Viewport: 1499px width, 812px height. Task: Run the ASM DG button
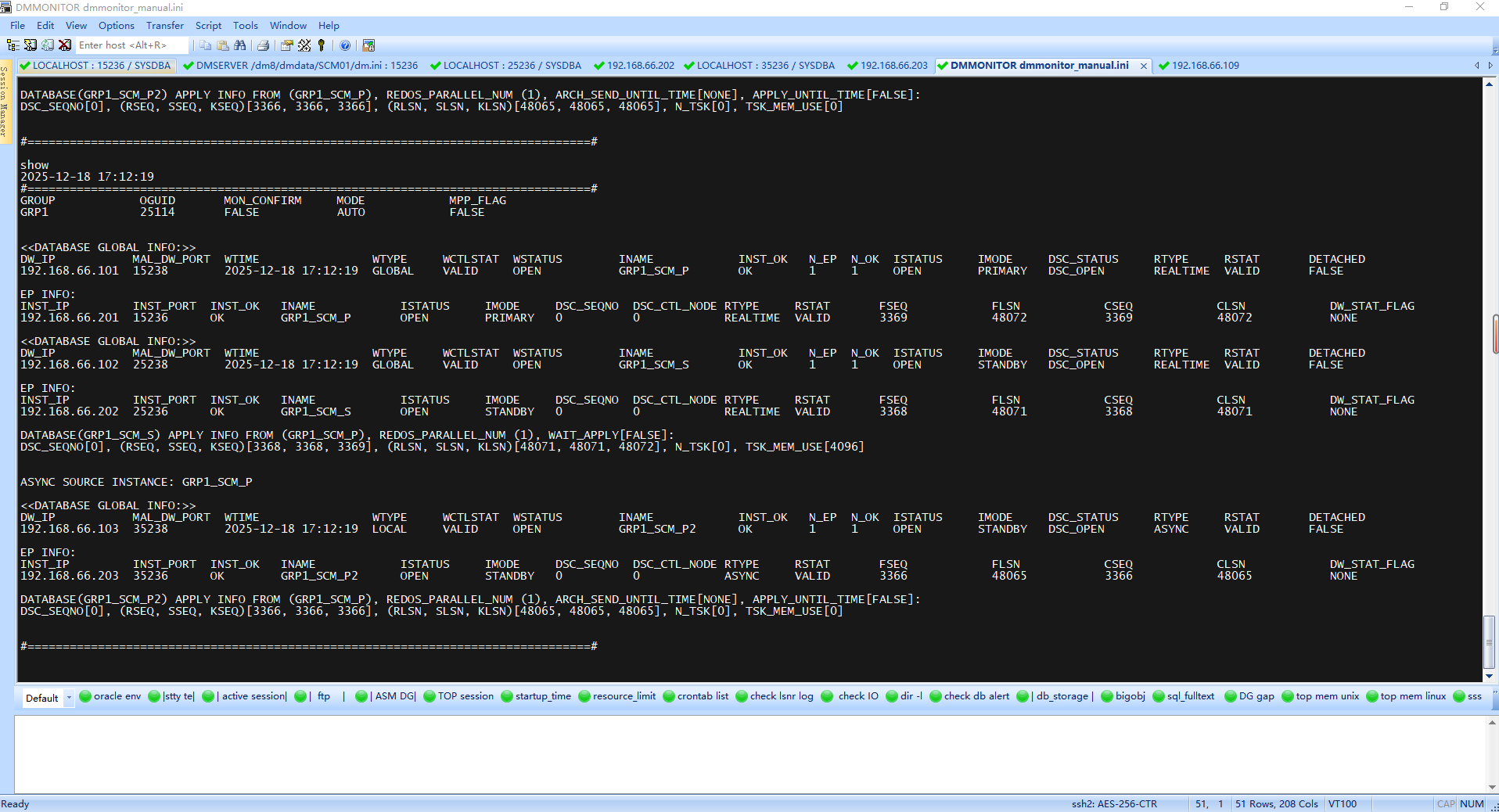click(386, 696)
